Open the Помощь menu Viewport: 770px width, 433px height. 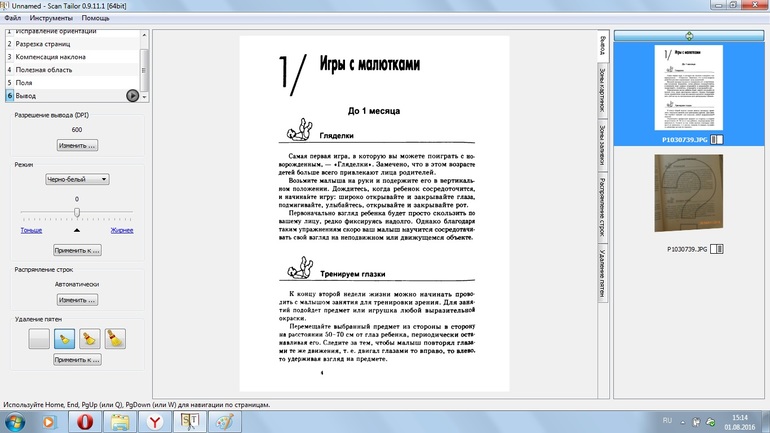point(96,18)
